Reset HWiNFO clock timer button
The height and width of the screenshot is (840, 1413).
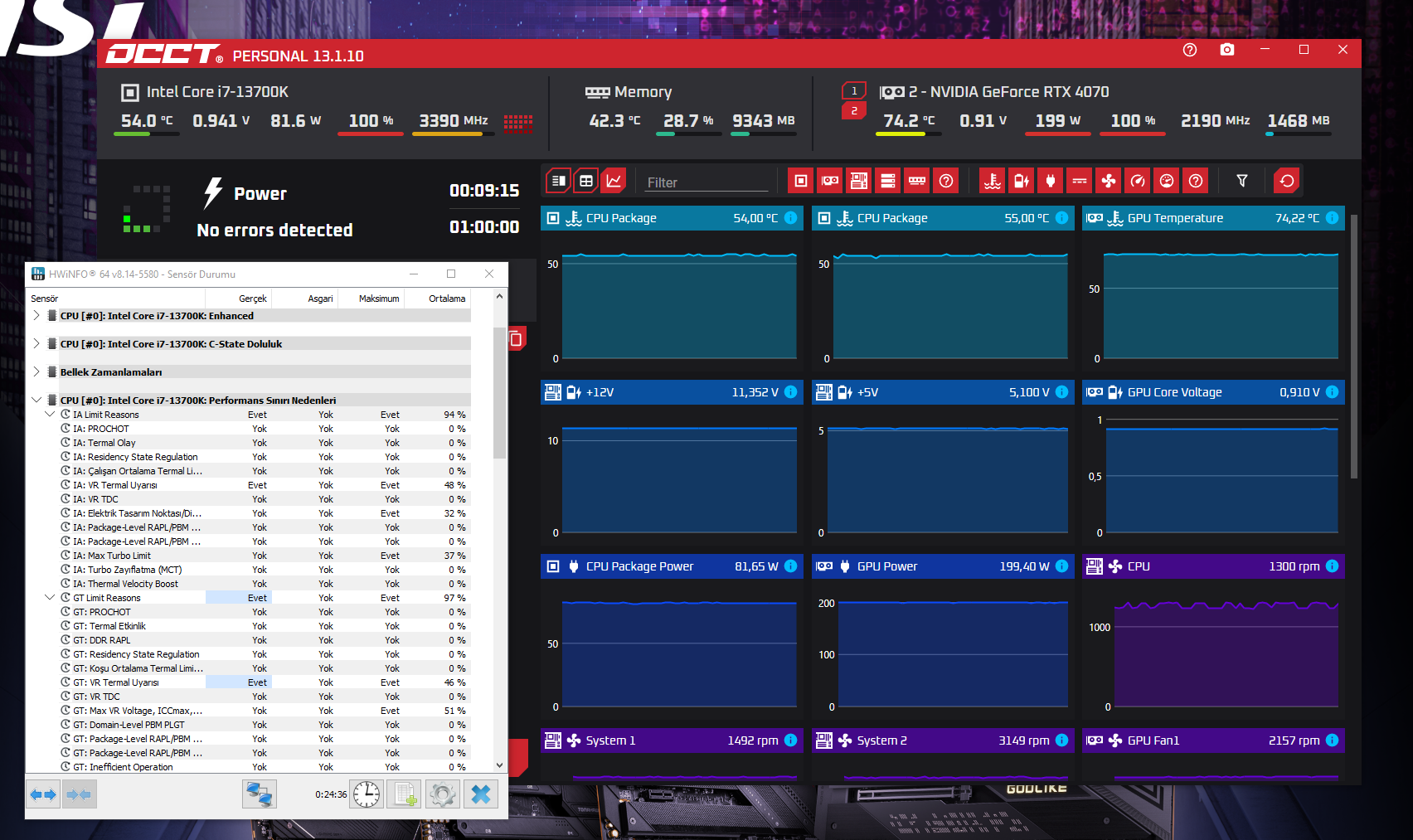coord(367,794)
